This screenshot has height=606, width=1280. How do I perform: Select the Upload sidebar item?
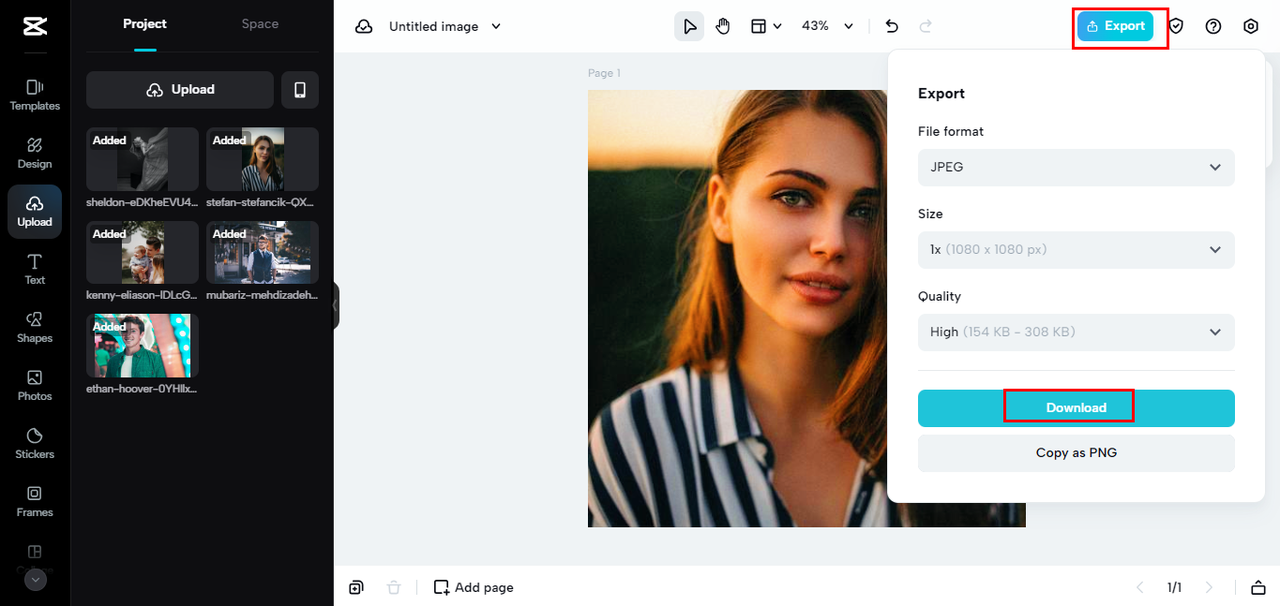coord(35,211)
